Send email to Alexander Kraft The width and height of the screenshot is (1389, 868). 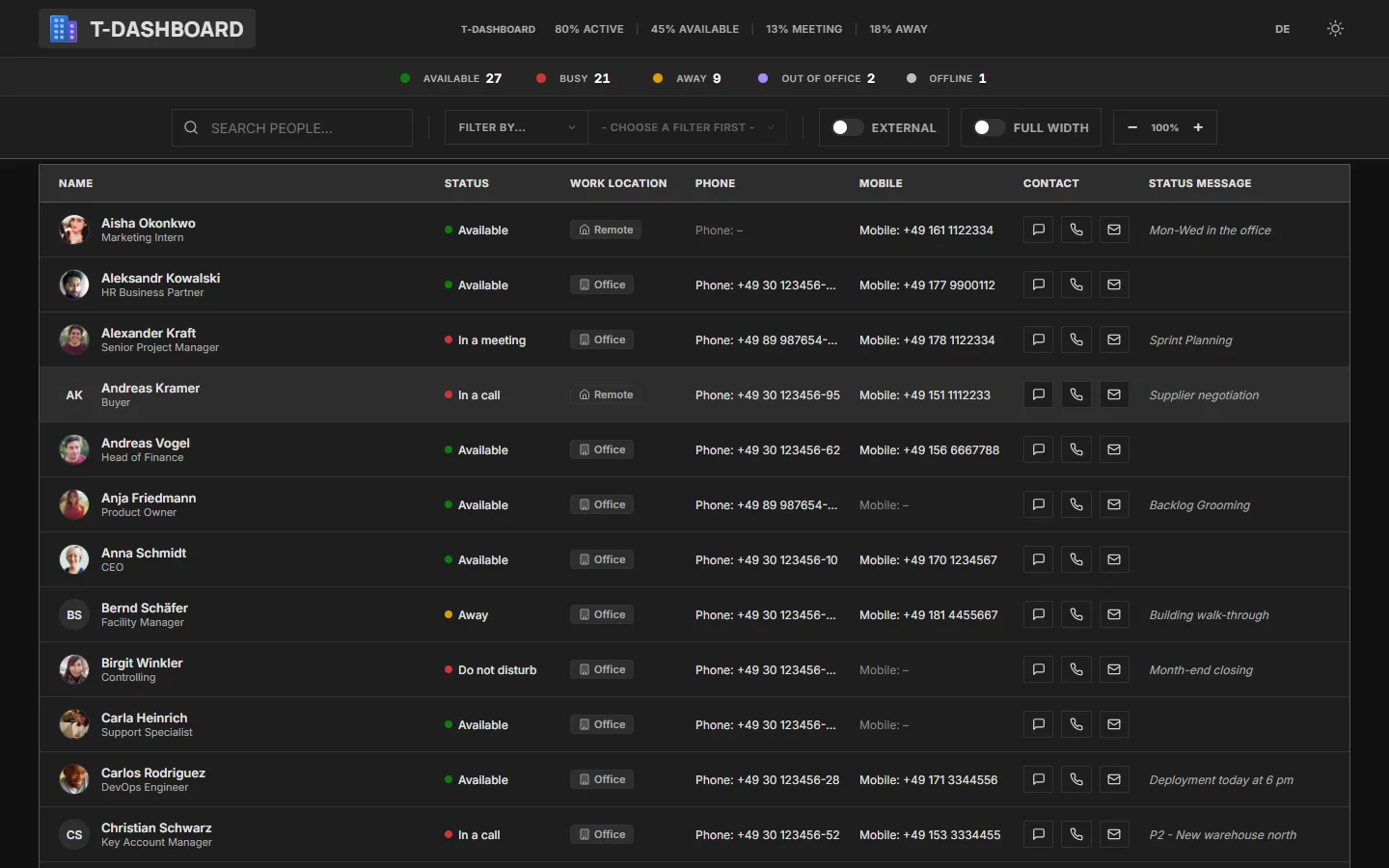(x=1114, y=339)
